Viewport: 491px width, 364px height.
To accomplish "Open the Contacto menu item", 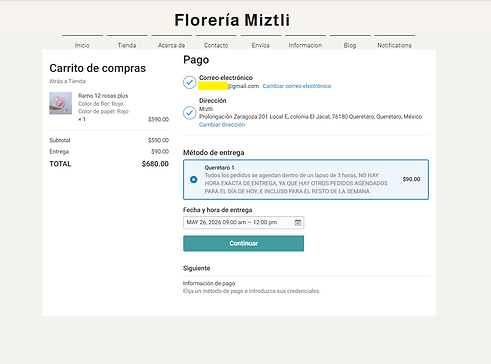I will click(216, 45).
